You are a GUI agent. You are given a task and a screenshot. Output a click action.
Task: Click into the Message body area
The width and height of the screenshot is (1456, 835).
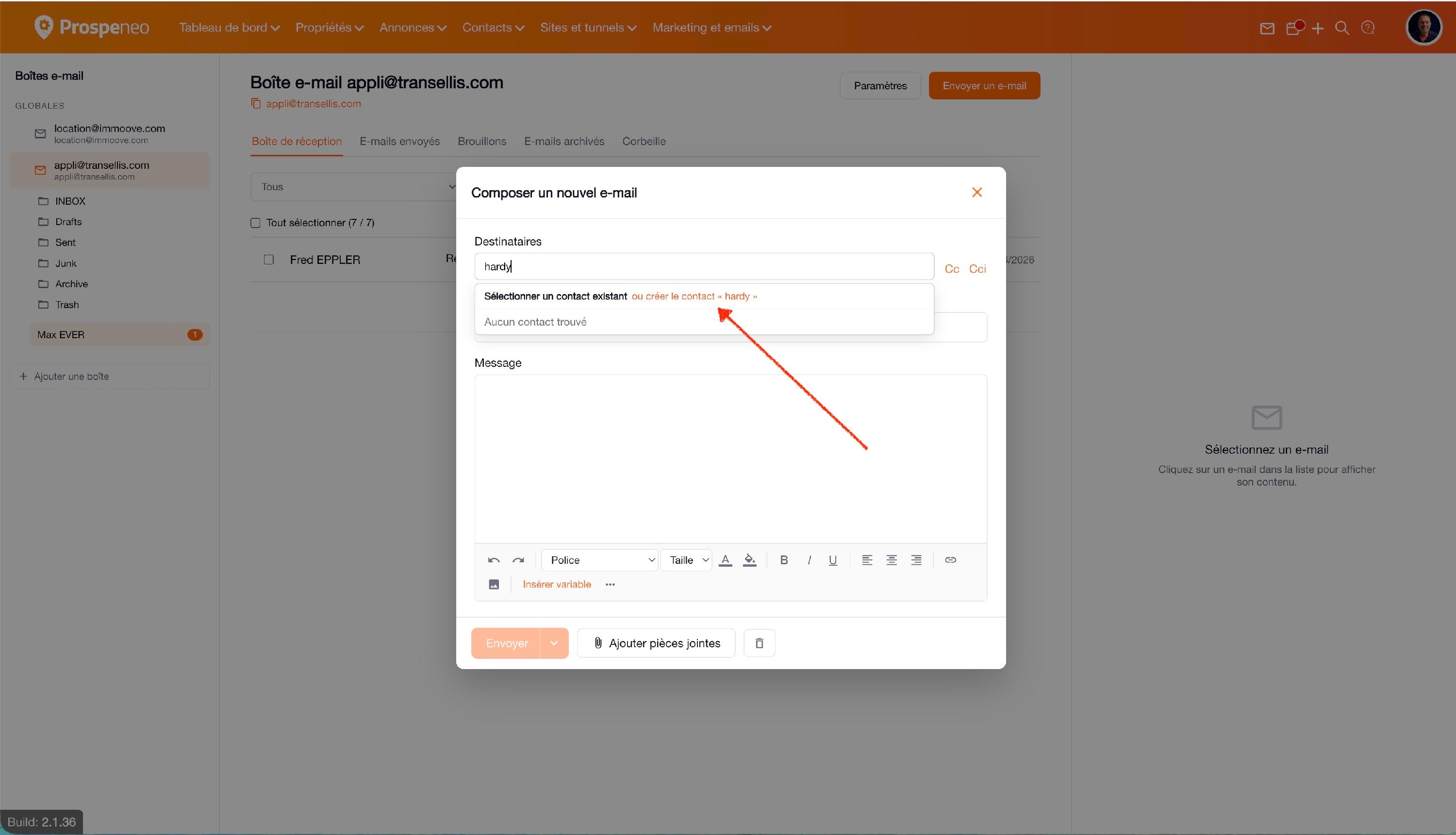click(731, 459)
